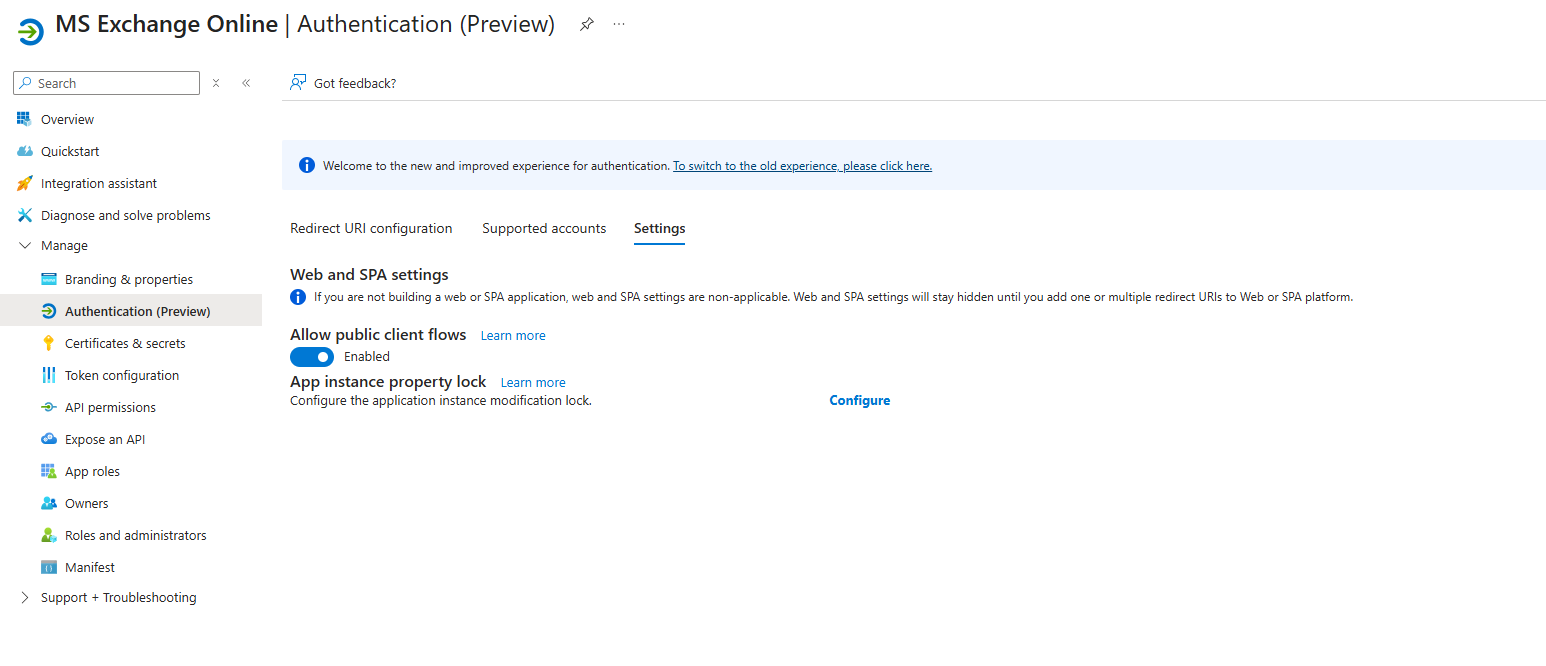Open Learn more for App instance property lock
The height and width of the screenshot is (666, 1546).
point(533,383)
